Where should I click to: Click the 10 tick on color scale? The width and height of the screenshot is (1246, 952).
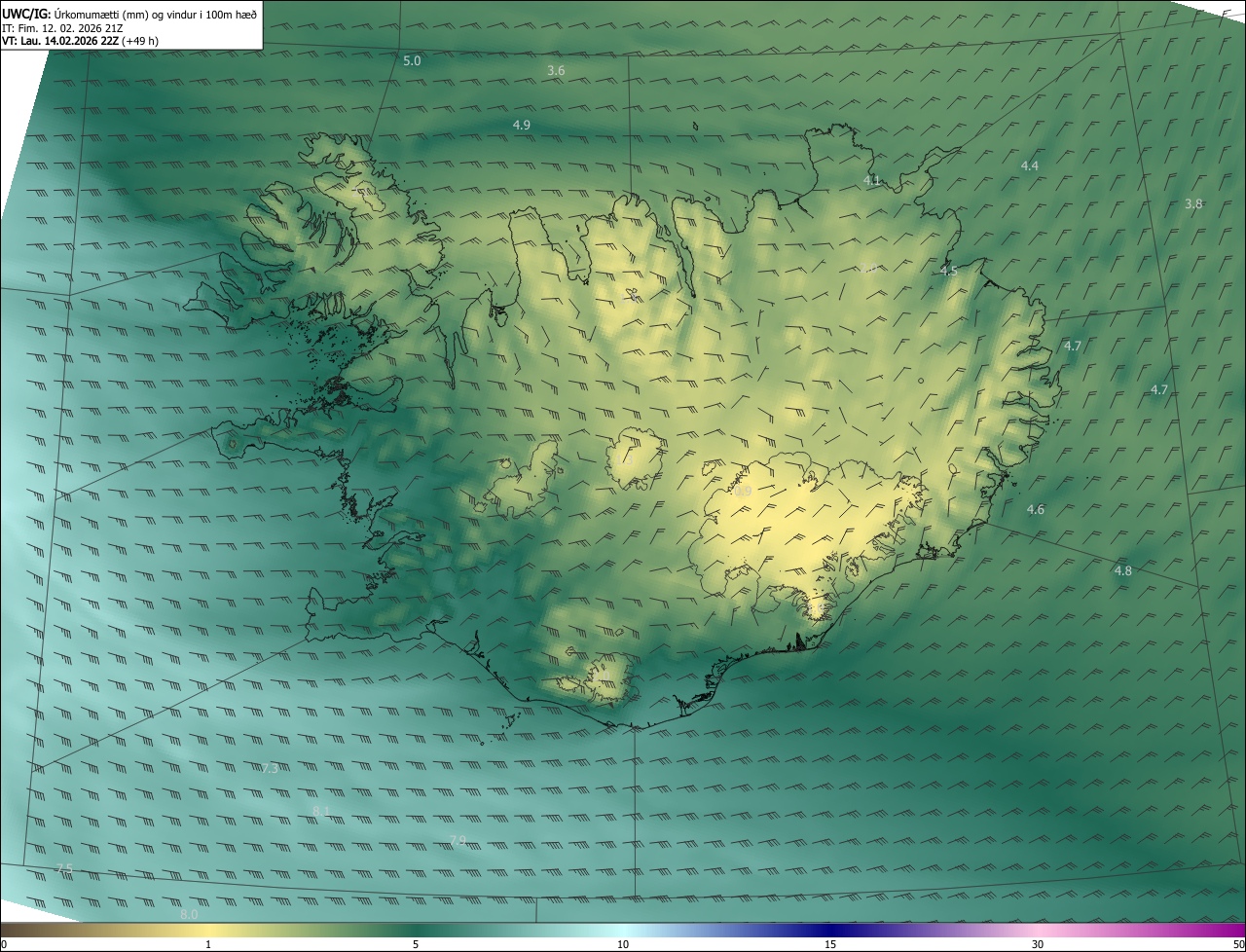click(x=623, y=945)
